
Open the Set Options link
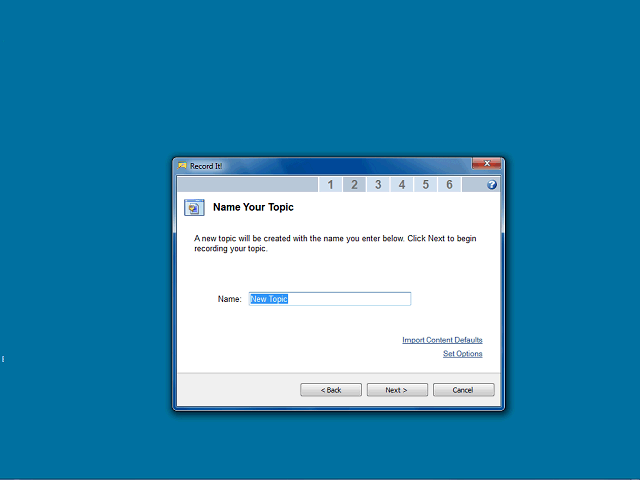[x=462, y=353]
